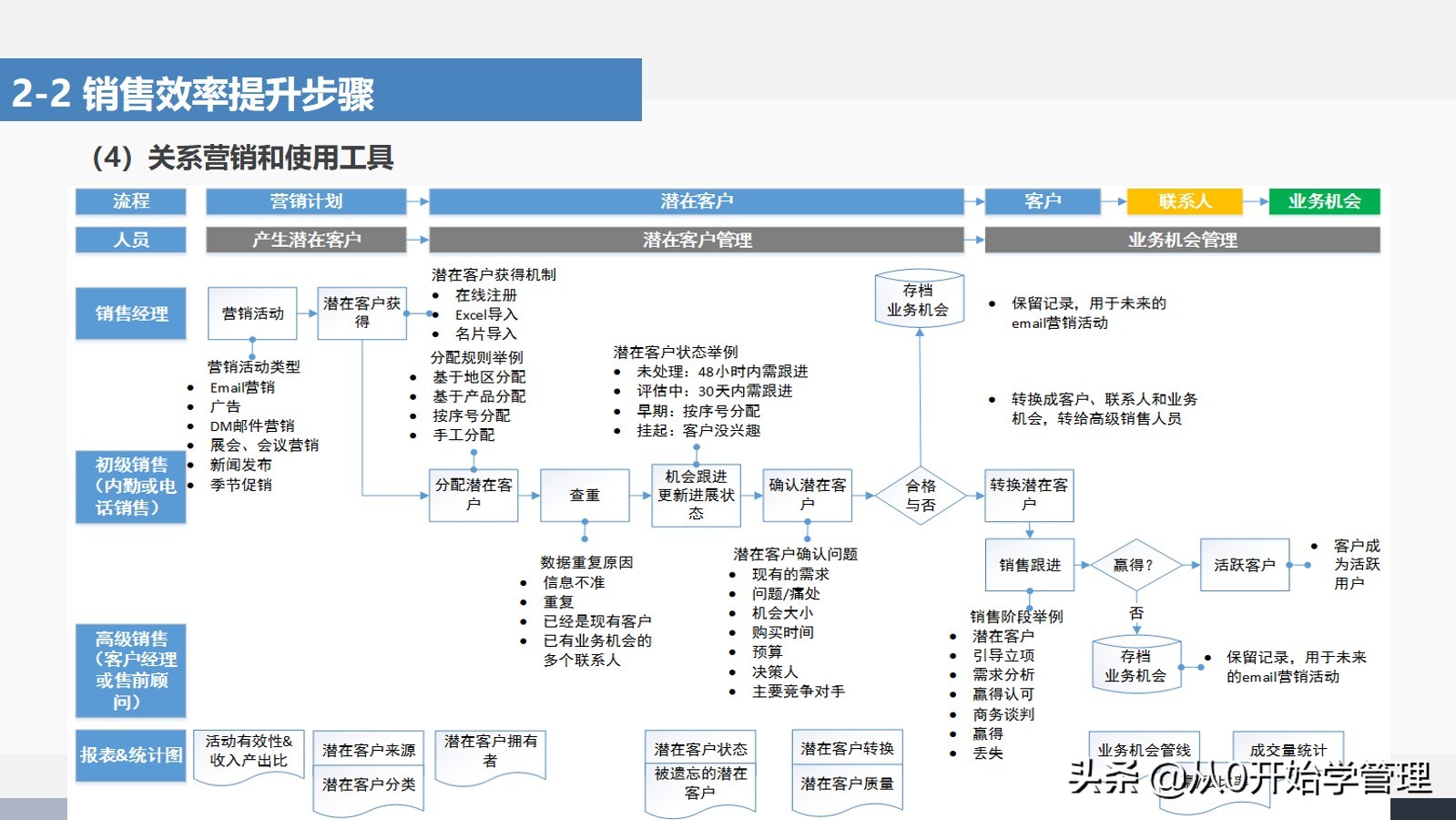The width and height of the screenshot is (1456, 820).
Task: Select the 否 label under the 赢得？ diamond
Action: coord(1136,613)
